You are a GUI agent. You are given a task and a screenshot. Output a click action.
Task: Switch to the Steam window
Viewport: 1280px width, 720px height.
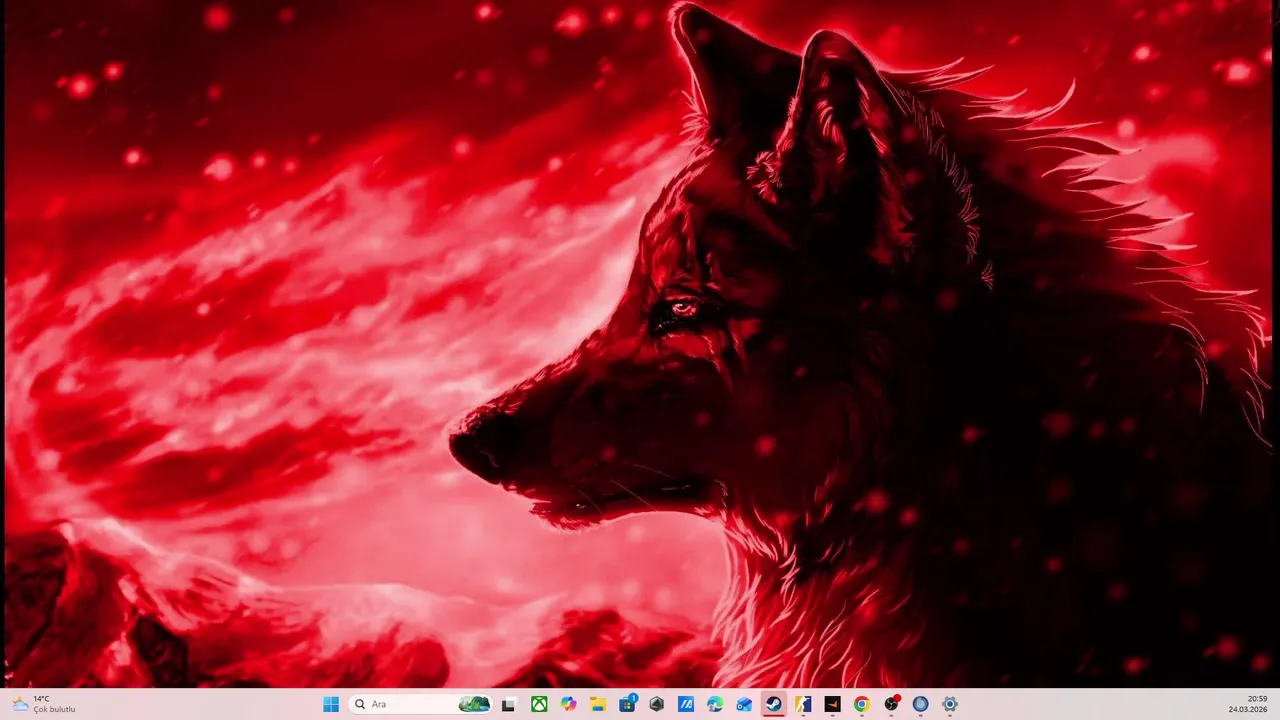click(774, 704)
